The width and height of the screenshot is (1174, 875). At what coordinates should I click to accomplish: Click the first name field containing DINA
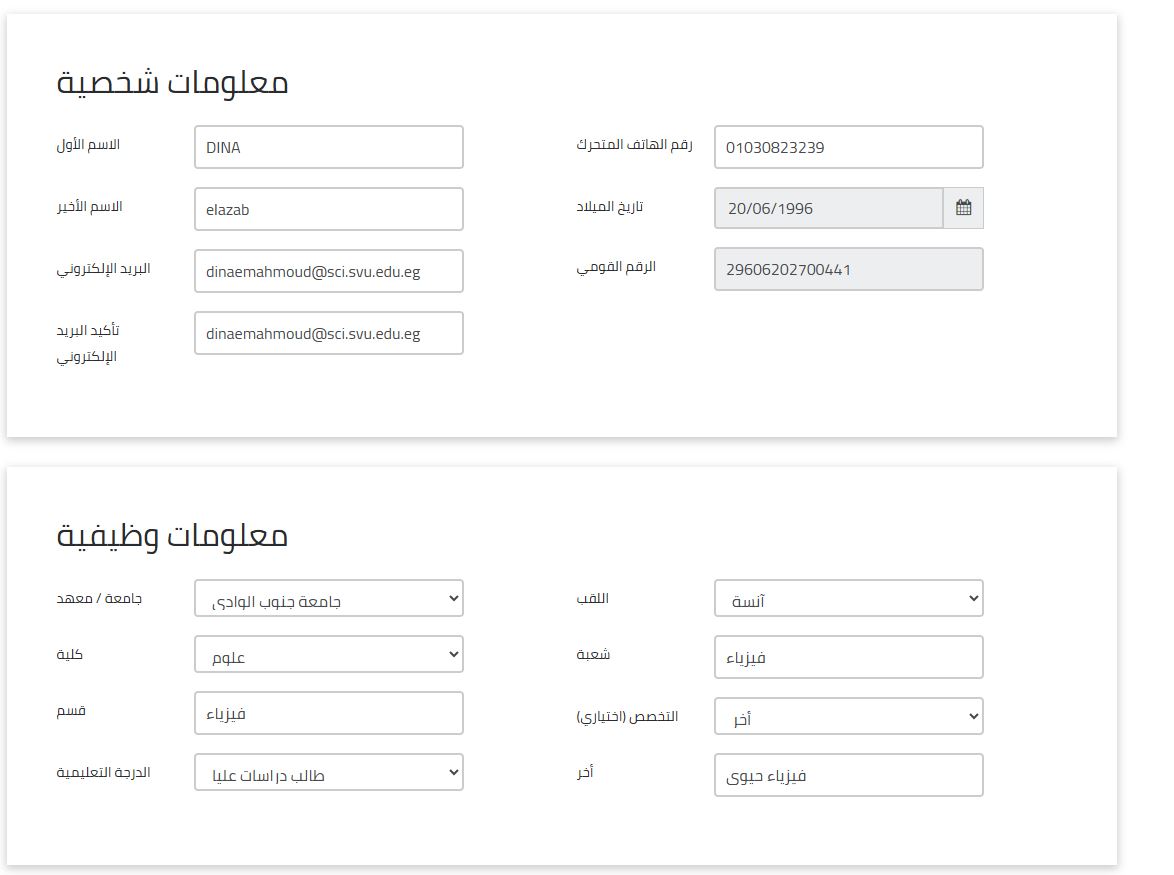pyautogui.click(x=328, y=147)
